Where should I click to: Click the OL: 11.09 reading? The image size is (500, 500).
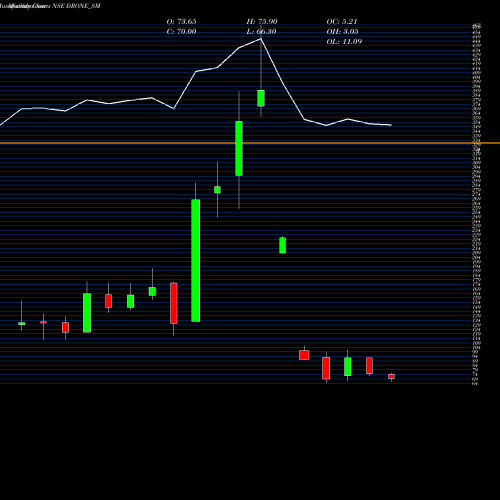click(344, 41)
